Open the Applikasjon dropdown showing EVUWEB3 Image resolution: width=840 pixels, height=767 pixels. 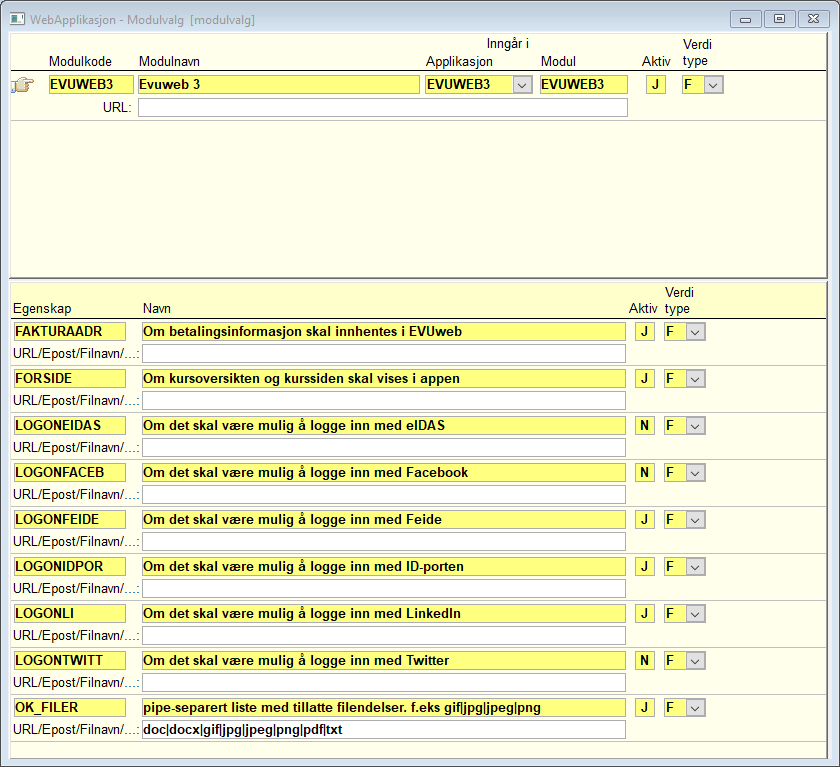click(522, 85)
